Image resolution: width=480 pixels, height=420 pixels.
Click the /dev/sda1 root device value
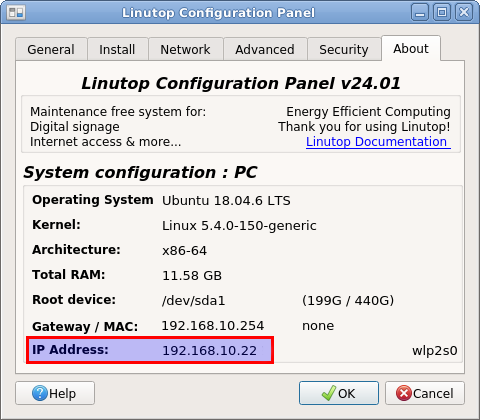click(x=194, y=301)
